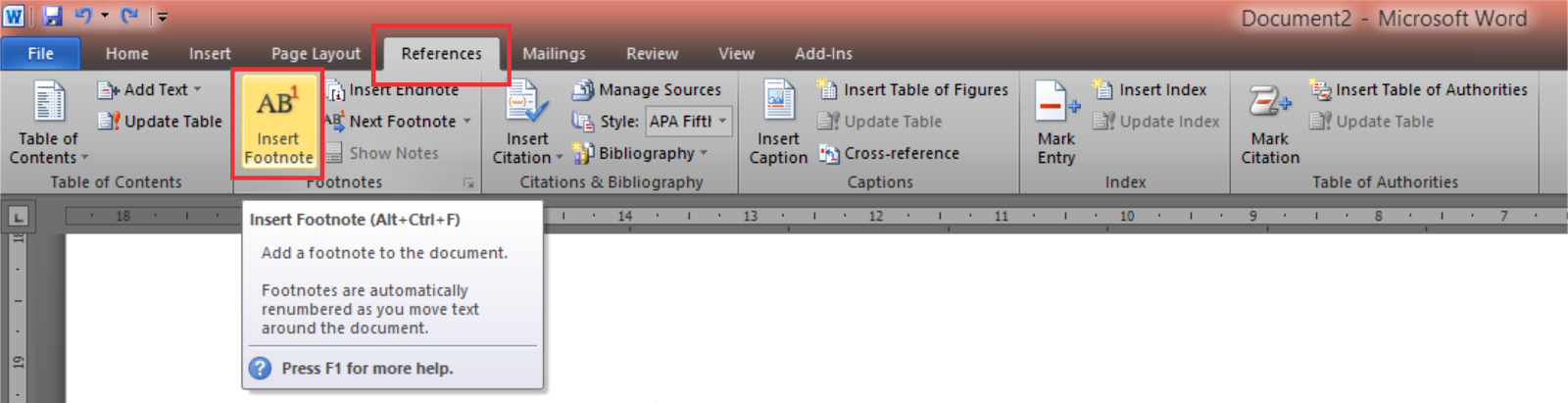Click the Save icon in quick access toolbar

(x=52, y=16)
